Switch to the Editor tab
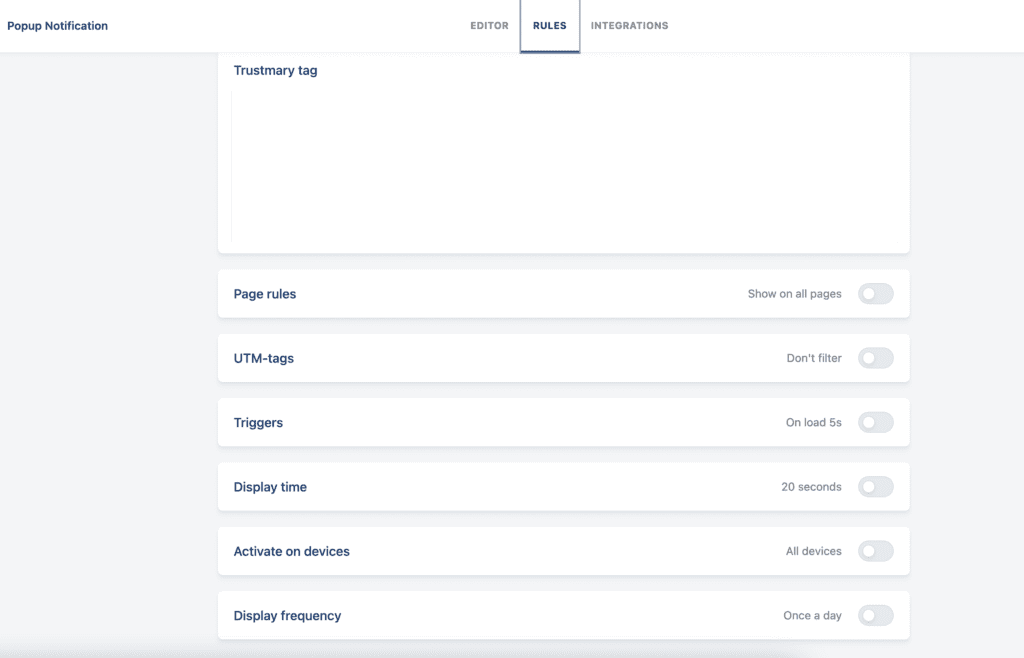This screenshot has width=1024, height=658. 489,25
